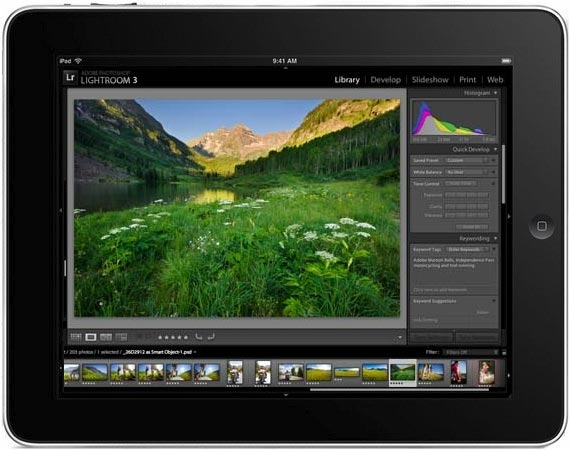570x450 pixels.
Task: Switch to Survey view icon
Action: click(x=121, y=337)
